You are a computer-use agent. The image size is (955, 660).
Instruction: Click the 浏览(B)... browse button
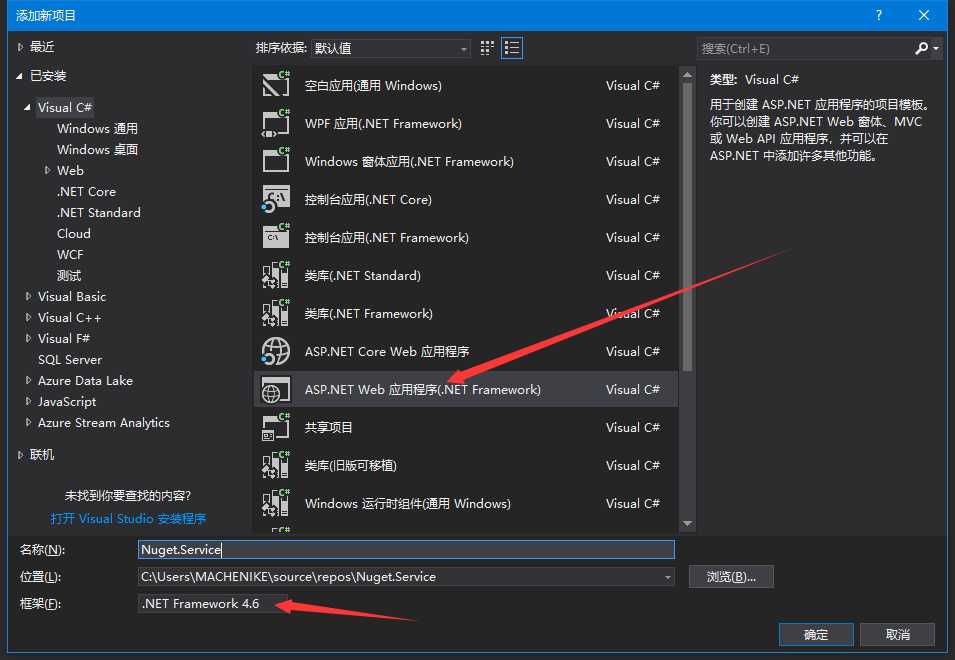coord(731,577)
